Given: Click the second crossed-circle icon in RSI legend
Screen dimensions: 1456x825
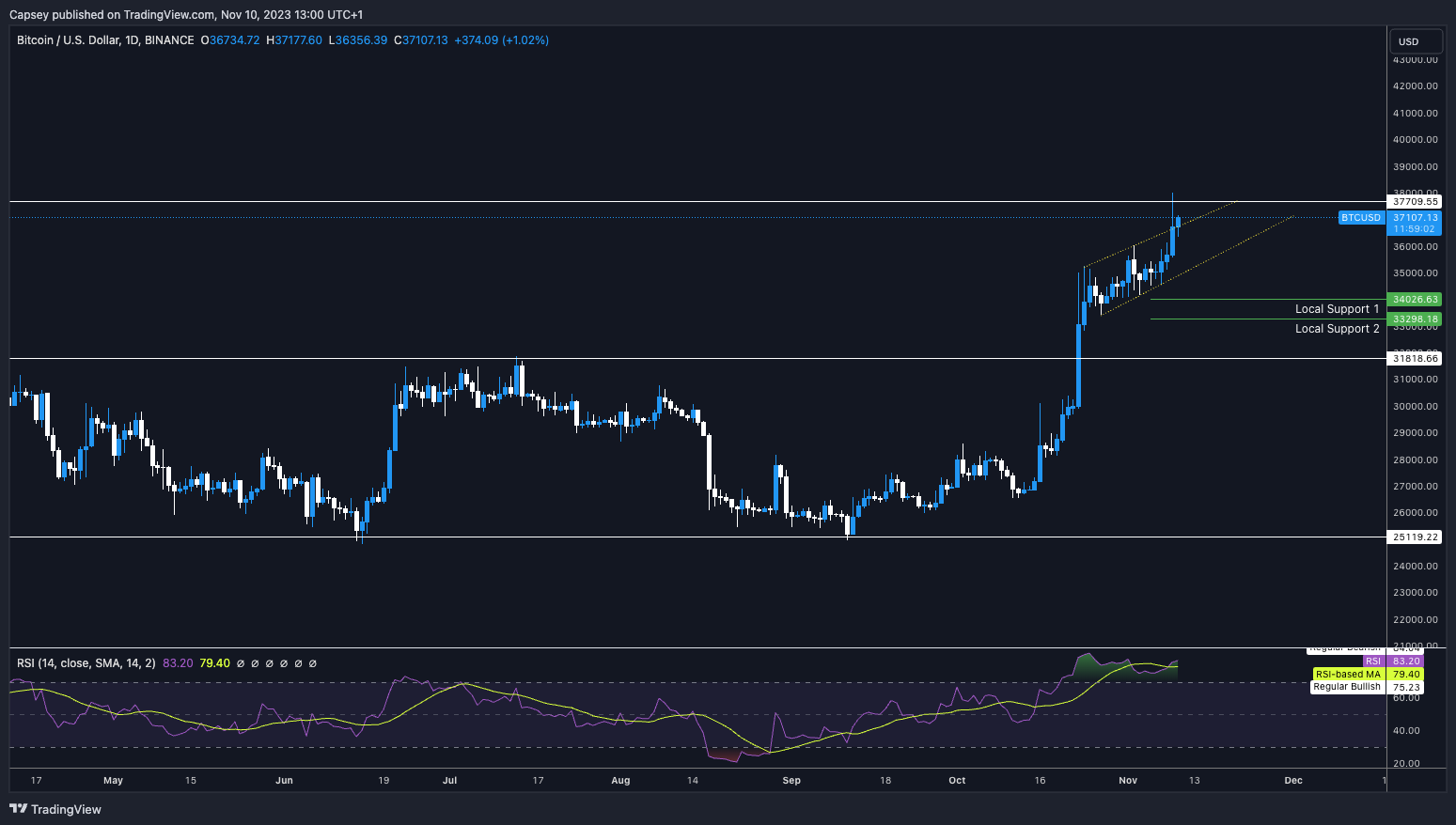Looking at the screenshot, I should click(255, 663).
